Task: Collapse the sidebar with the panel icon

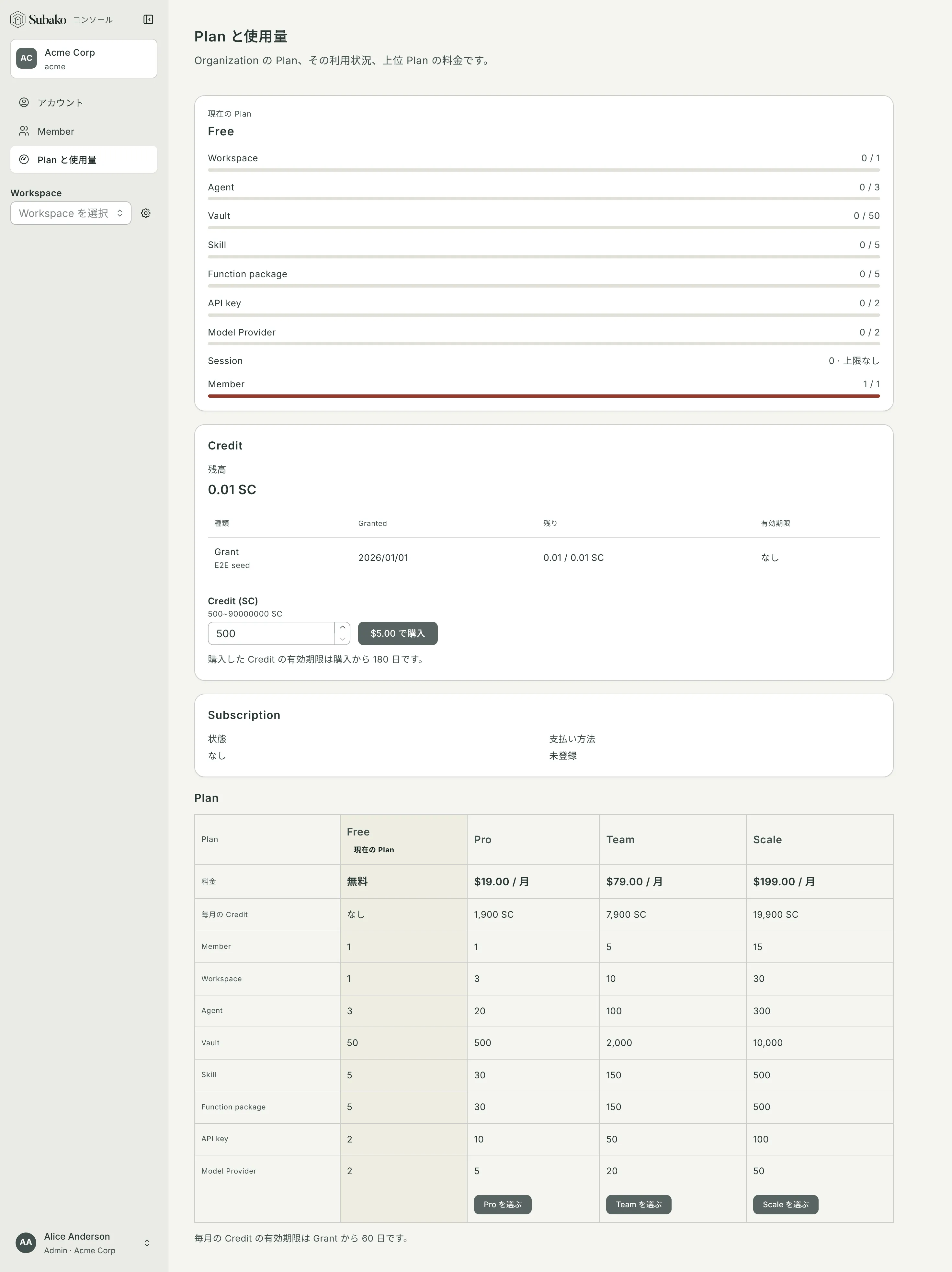Action: tap(148, 19)
